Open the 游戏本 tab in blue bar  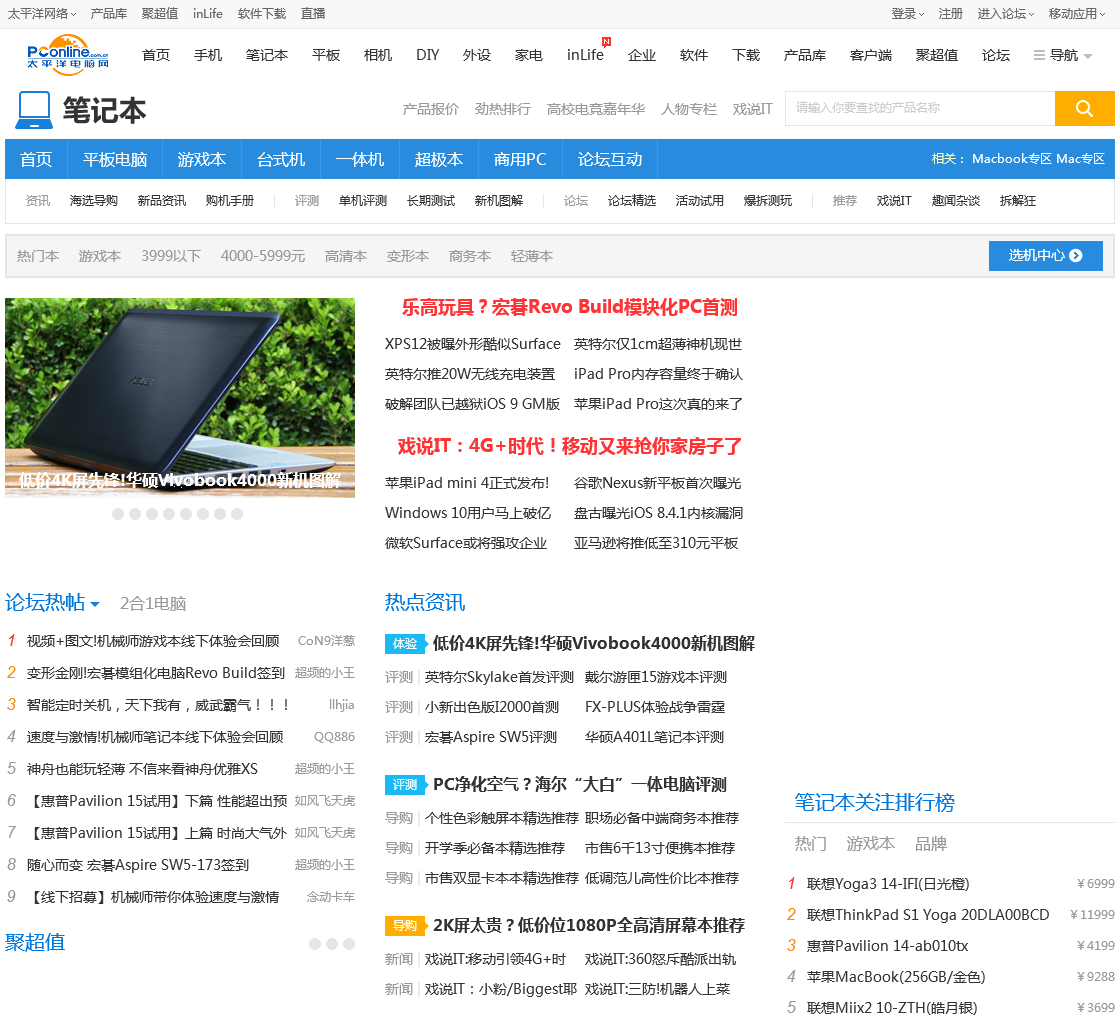(x=201, y=159)
